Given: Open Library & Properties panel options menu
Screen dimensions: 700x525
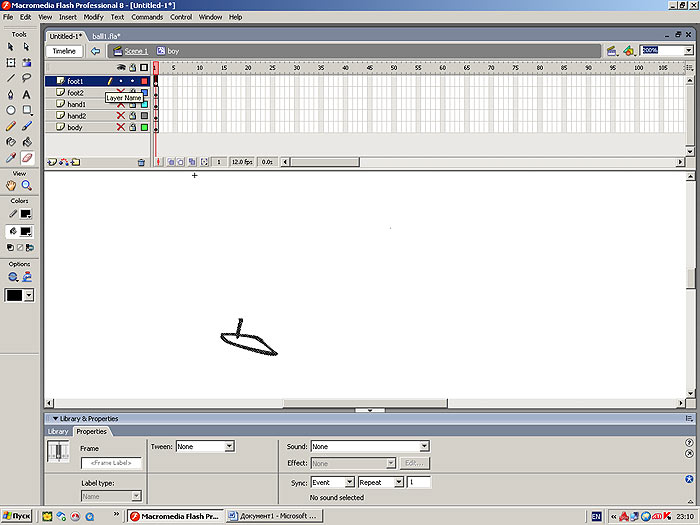Looking at the screenshot, I should (x=689, y=419).
